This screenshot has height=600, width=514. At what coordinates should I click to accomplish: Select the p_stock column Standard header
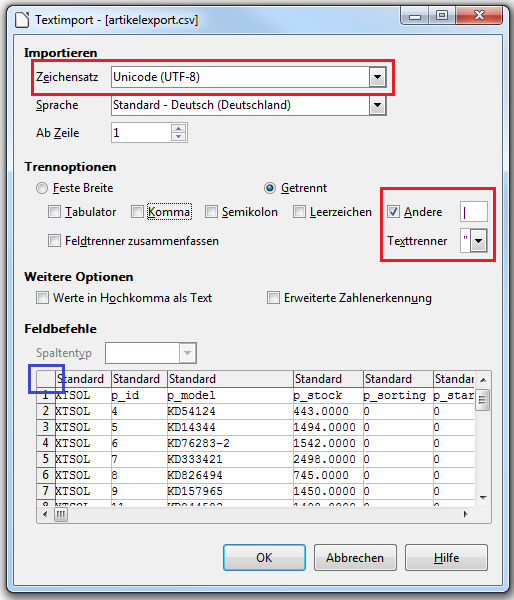pyautogui.click(x=328, y=379)
